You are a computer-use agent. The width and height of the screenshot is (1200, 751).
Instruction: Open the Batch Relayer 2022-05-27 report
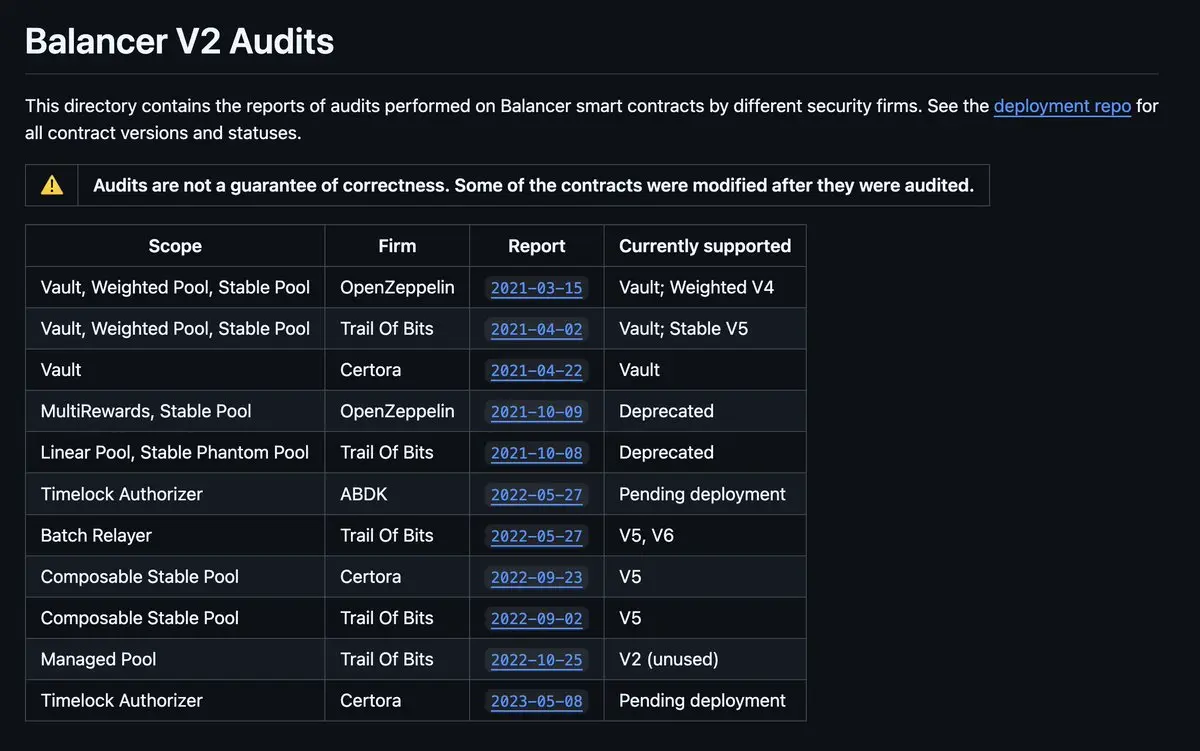click(536, 536)
